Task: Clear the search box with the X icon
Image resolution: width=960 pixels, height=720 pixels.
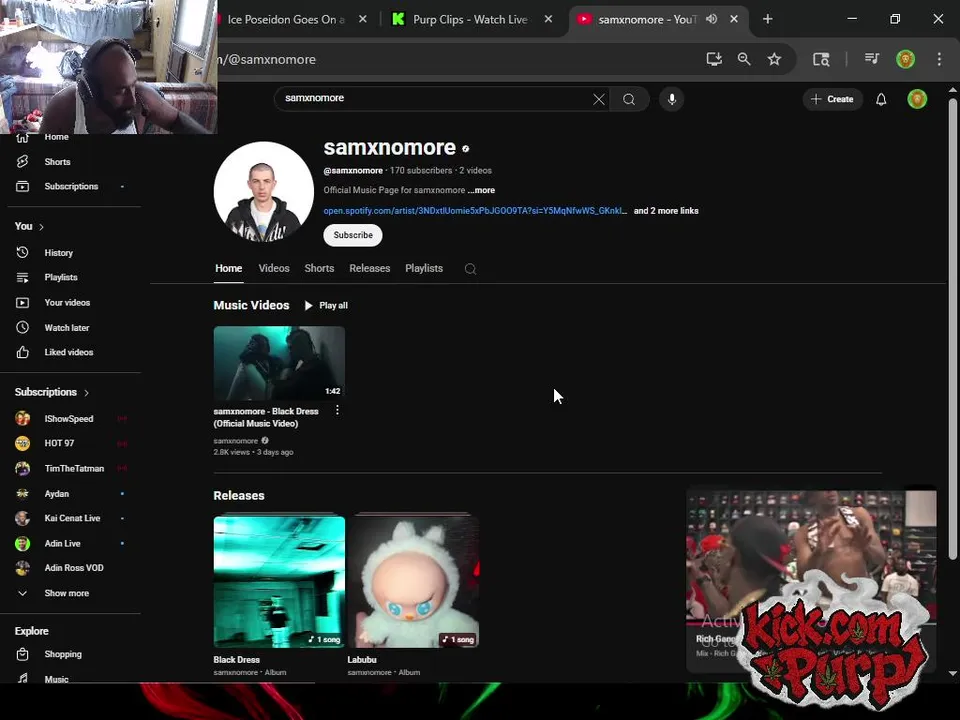Action: point(599,99)
